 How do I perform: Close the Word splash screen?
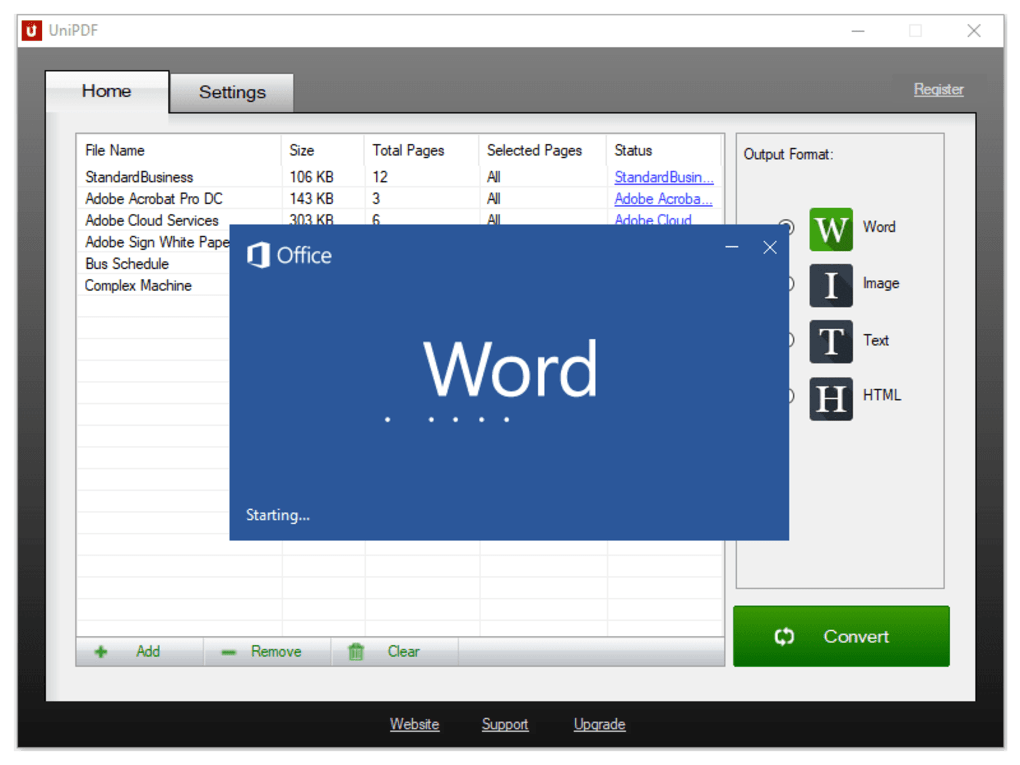click(769, 247)
